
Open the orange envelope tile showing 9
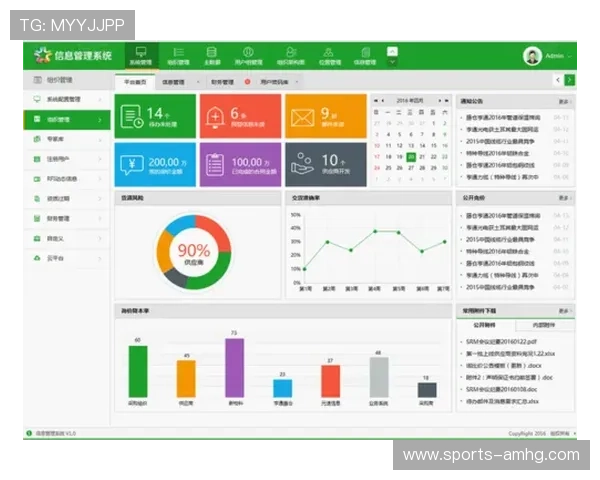pyautogui.click(x=325, y=116)
